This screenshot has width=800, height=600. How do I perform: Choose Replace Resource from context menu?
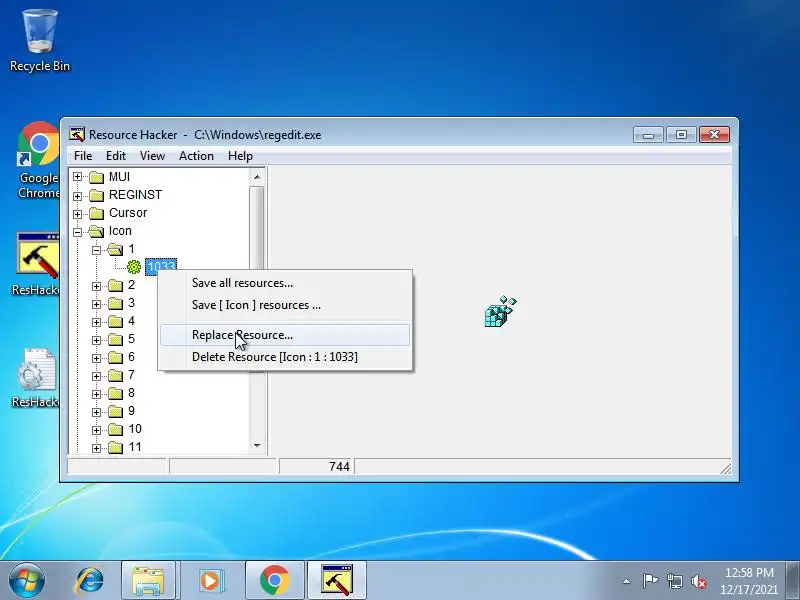tap(285, 335)
